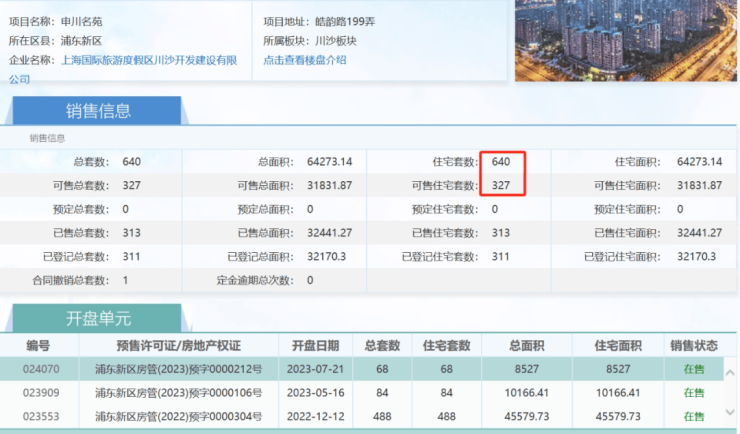Image resolution: width=740 pixels, height=434 pixels.
Task: Click the 在售 status for row 024070
Action: (693, 366)
